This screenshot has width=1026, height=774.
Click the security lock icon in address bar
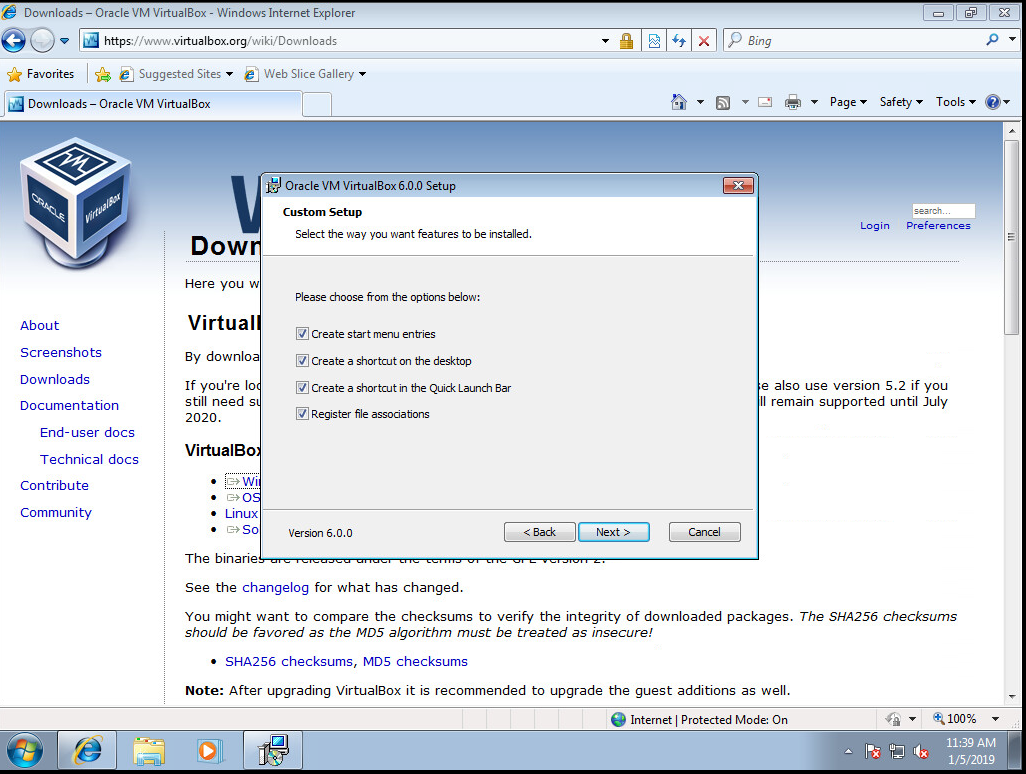626,41
